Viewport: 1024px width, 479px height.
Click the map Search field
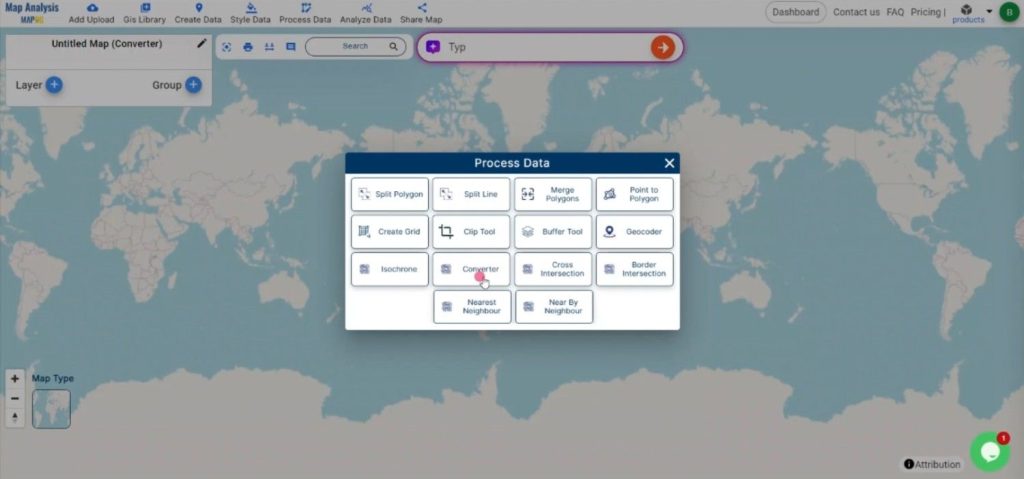(x=356, y=46)
